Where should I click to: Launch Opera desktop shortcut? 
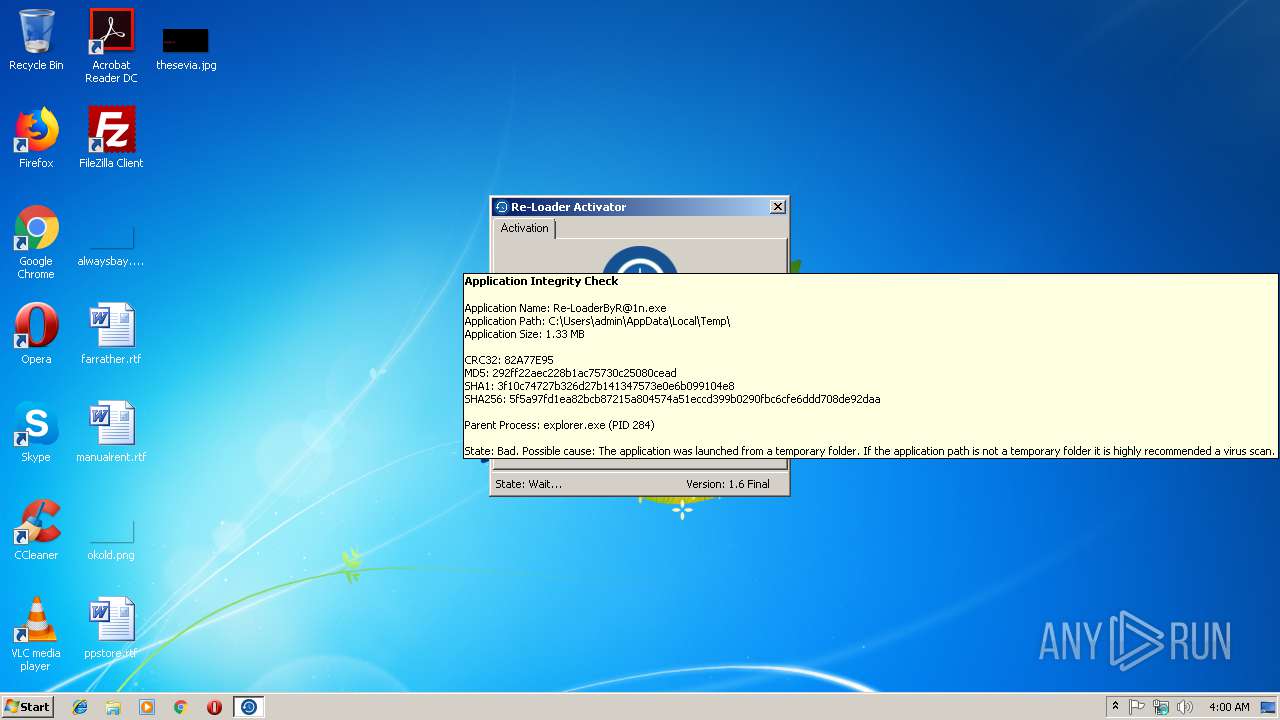click(36, 334)
